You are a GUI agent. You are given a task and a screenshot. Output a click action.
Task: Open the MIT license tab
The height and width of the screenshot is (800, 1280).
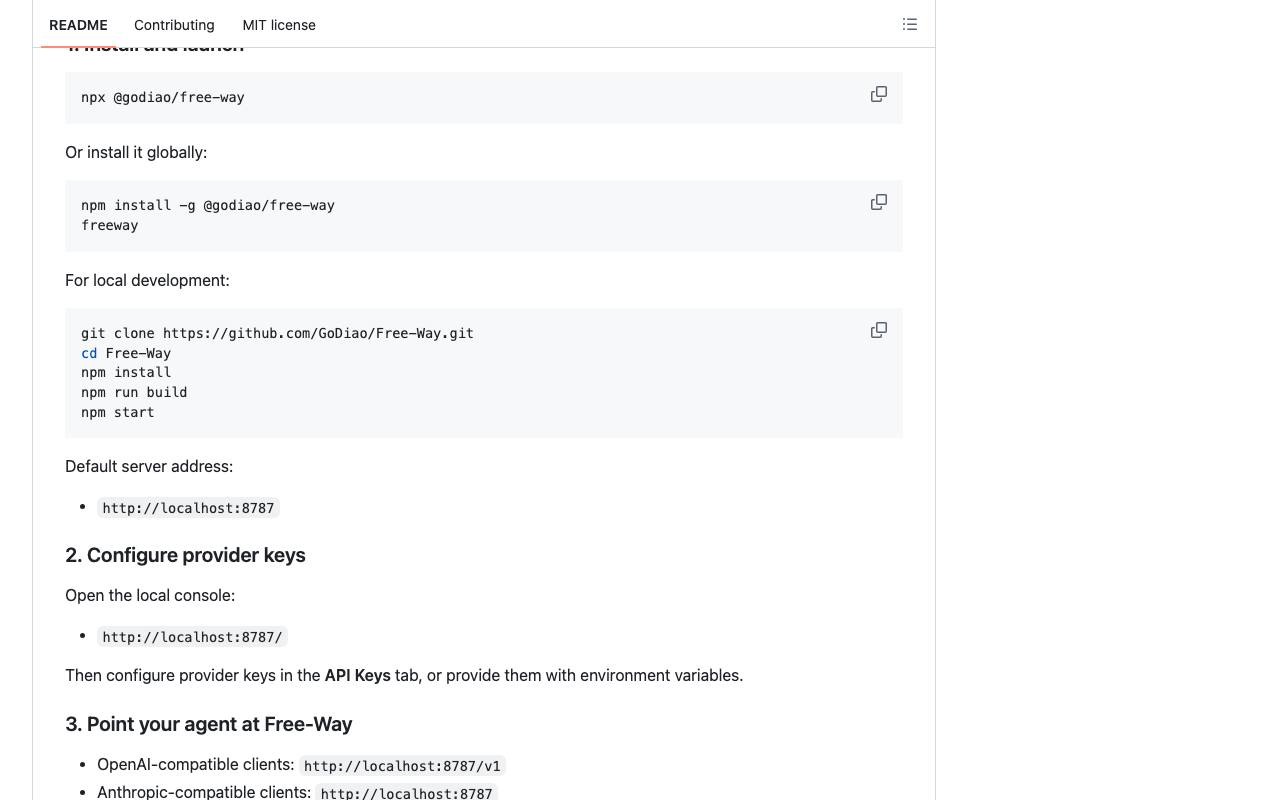point(279,25)
